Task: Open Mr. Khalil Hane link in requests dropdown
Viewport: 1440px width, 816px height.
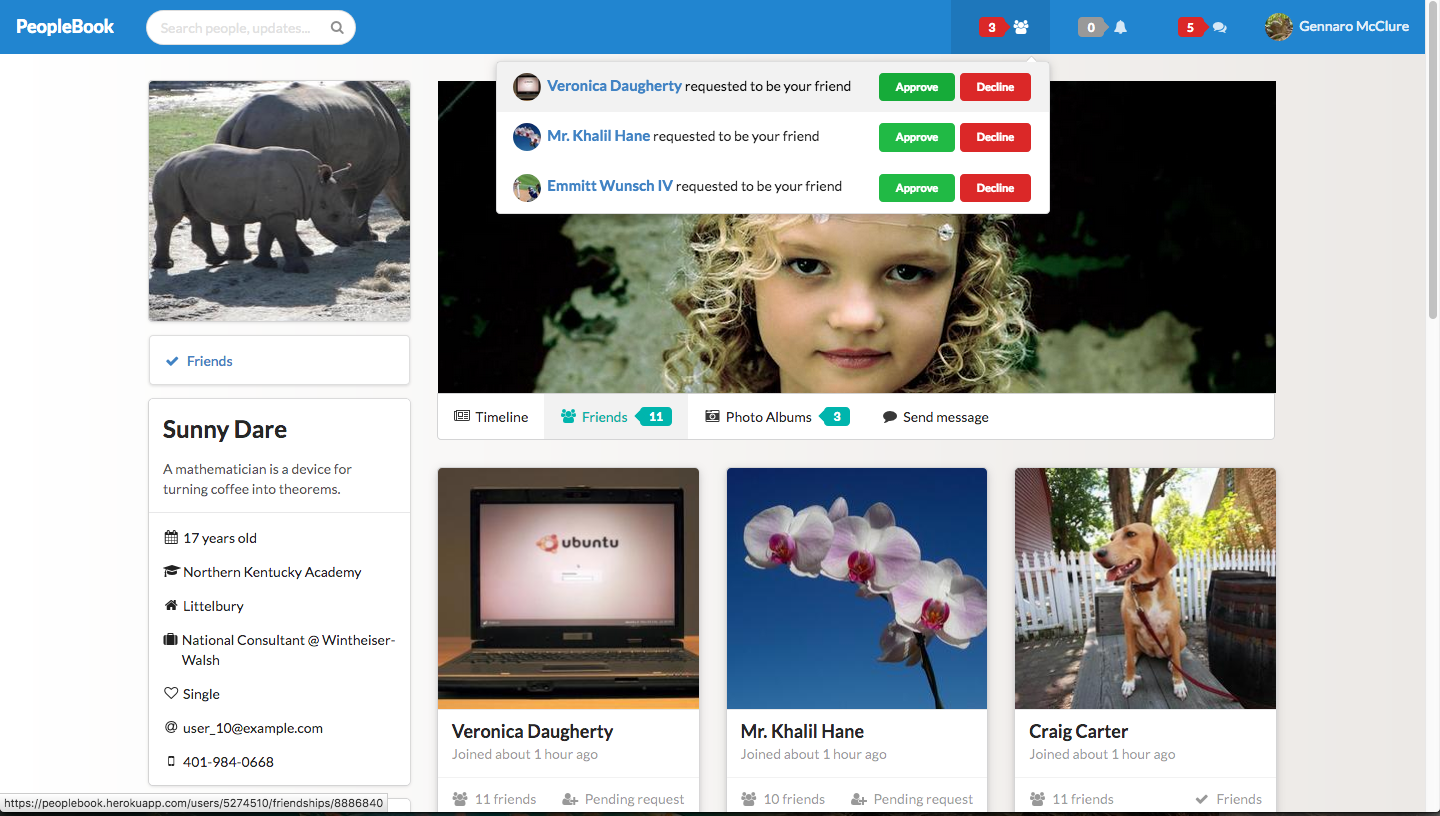Action: (x=598, y=136)
